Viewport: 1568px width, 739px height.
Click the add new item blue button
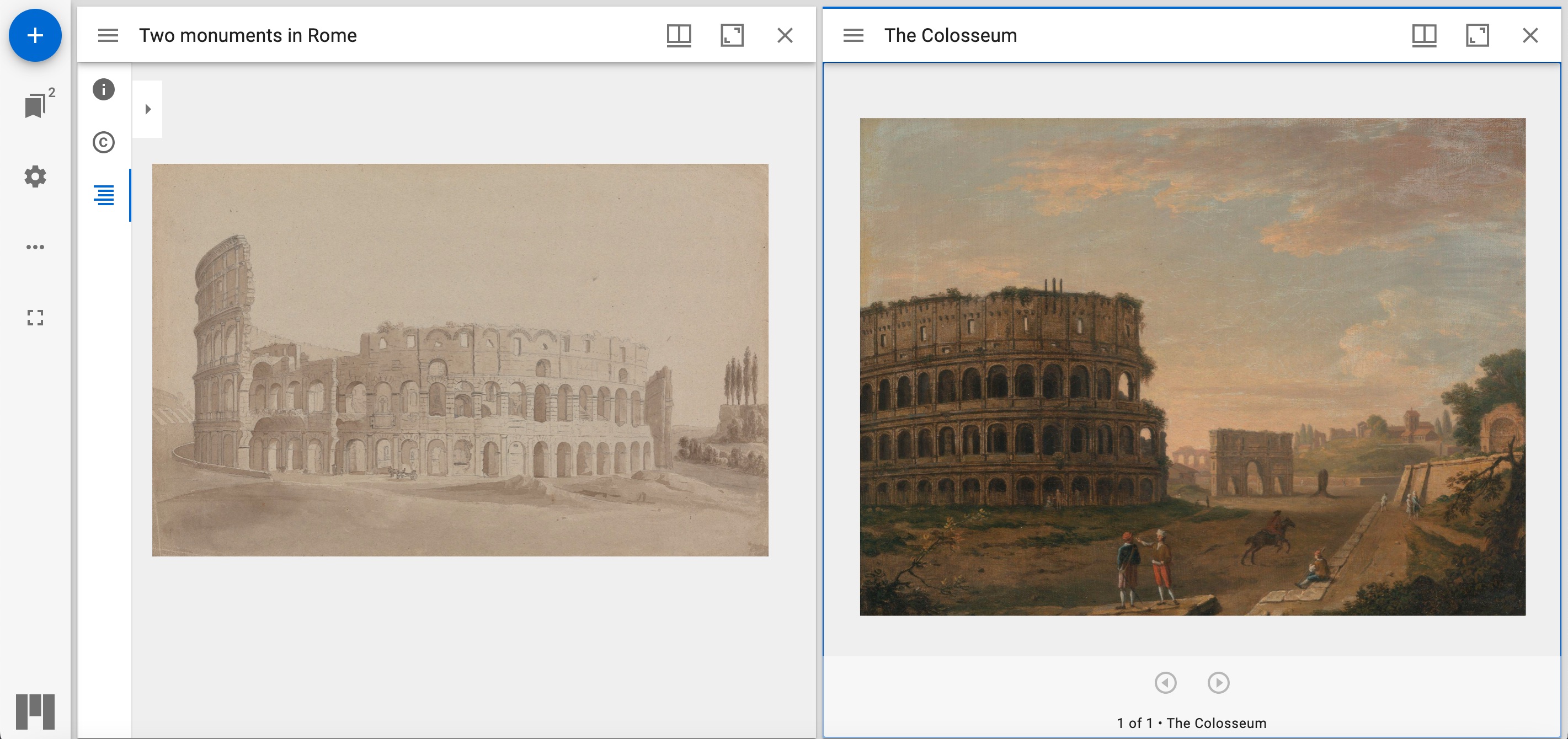[x=34, y=35]
